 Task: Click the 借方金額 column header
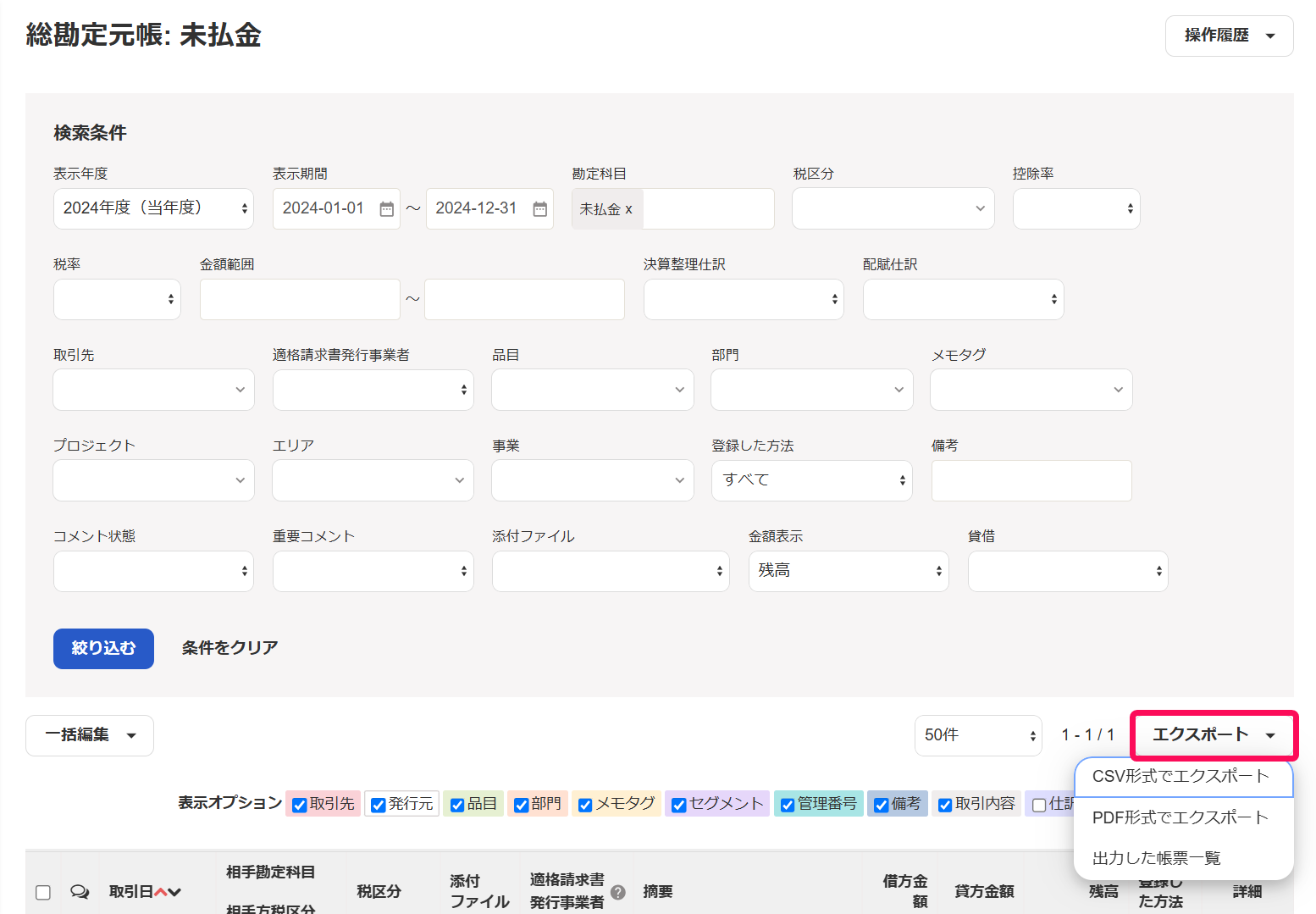(x=905, y=891)
